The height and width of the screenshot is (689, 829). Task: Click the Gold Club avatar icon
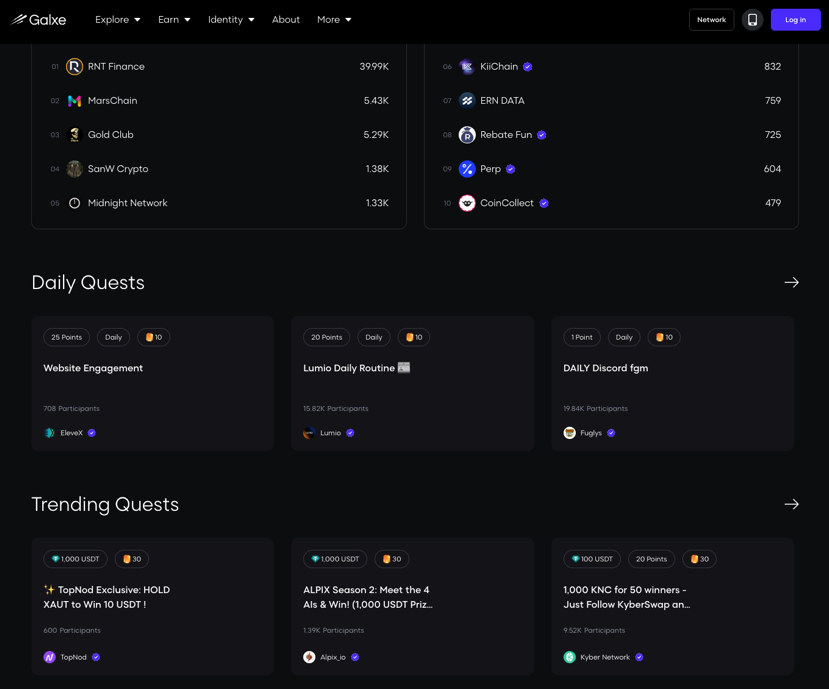[75, 135]
